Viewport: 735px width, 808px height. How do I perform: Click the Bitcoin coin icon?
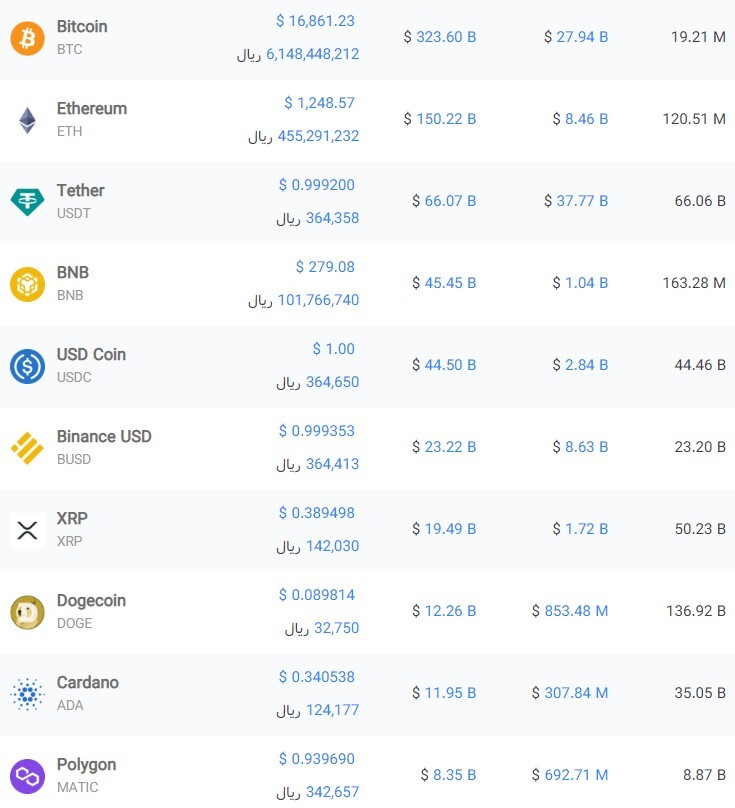(27, 38)
